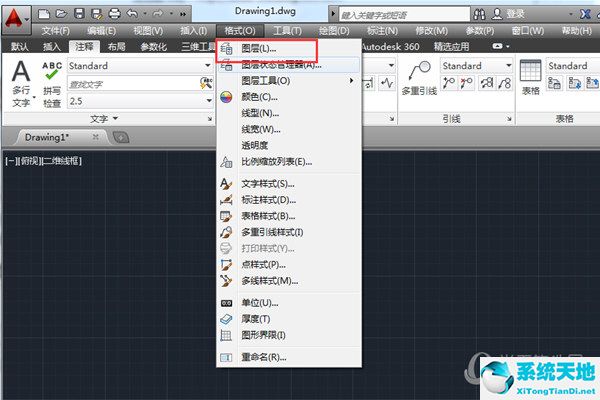Image resolution: width=600 pixels, height=400 pixels.
Task: Open the 格式(O) menu
Action: coord(240,31)
